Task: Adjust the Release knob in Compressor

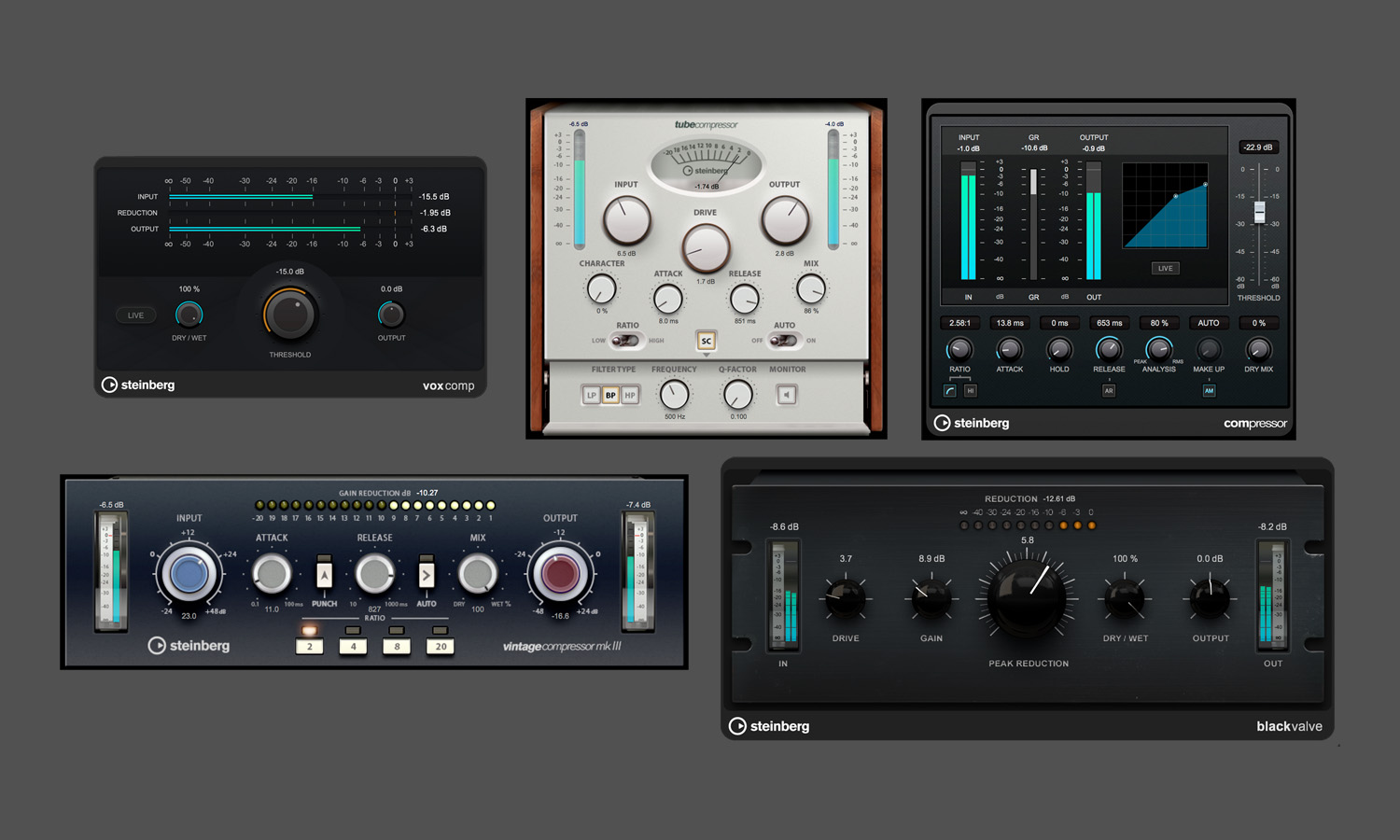Action: pyautogui.click(x=1109, y=350)
